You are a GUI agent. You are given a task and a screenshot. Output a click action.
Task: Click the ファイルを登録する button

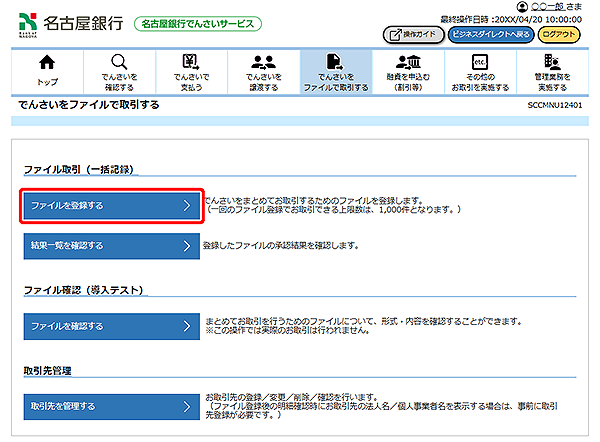pyautogui.click(x=112, y=206)
